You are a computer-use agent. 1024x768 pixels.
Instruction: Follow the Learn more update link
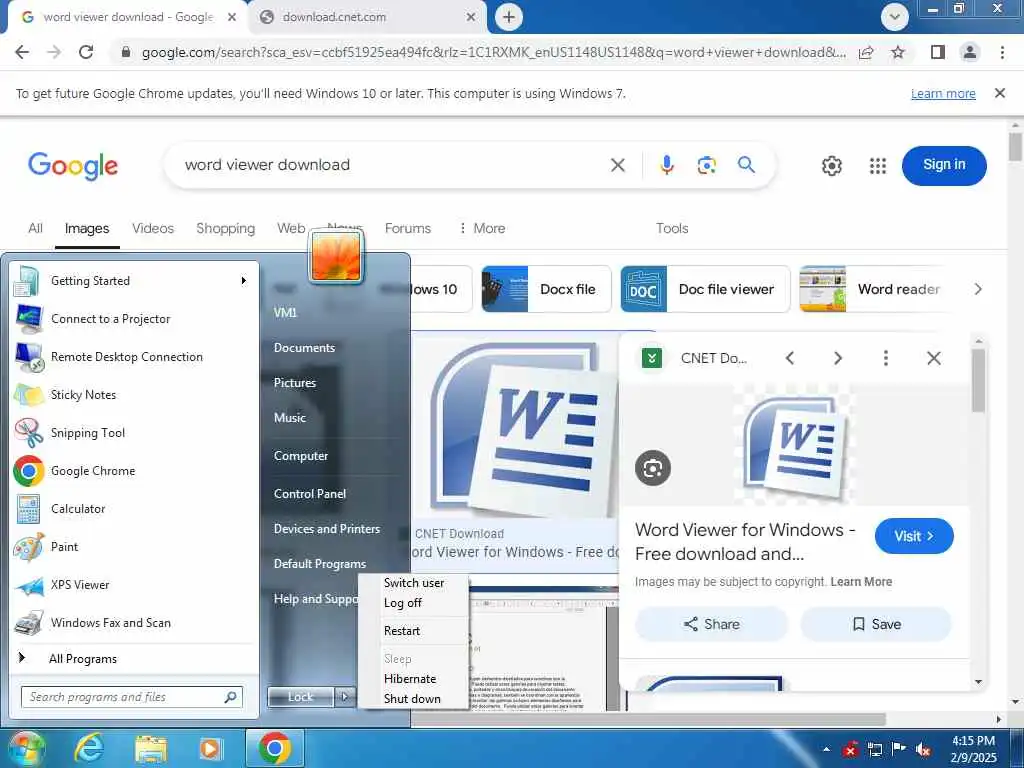click(x=943, y=93)
